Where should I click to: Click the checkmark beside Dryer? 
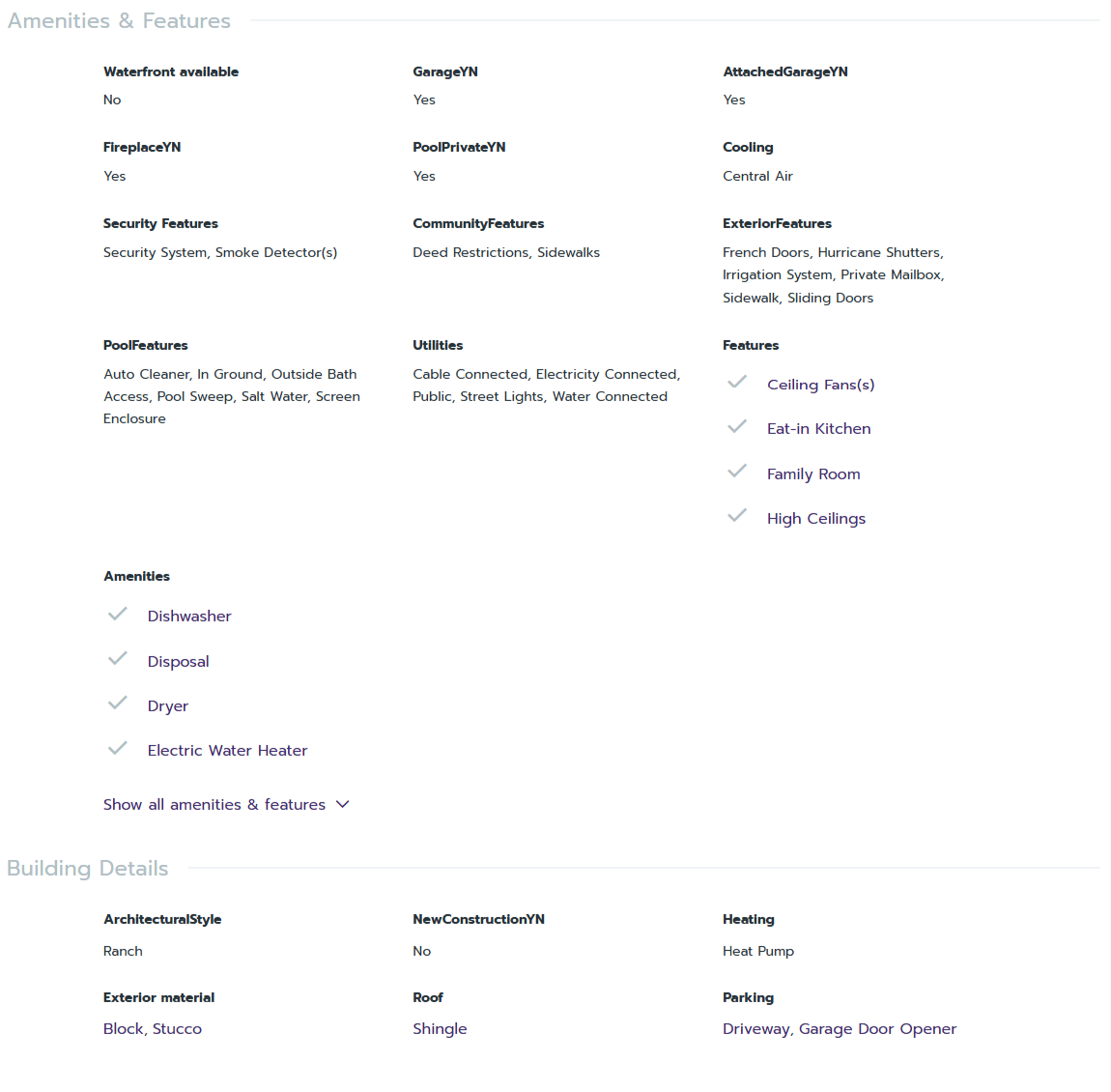(118, 704)
